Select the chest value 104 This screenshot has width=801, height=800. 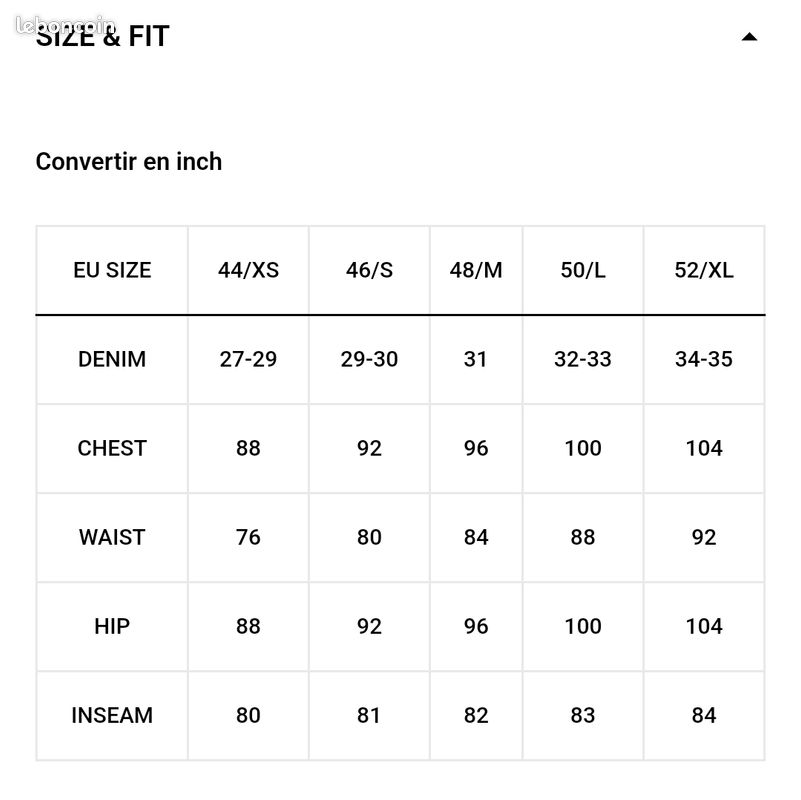point(704,448)
